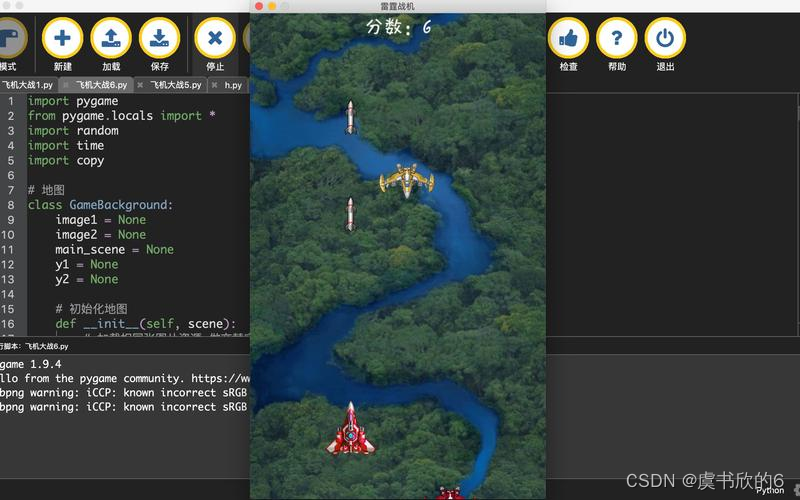
Task: Click 'image2 = None' code line
Action: coord(101,235)
